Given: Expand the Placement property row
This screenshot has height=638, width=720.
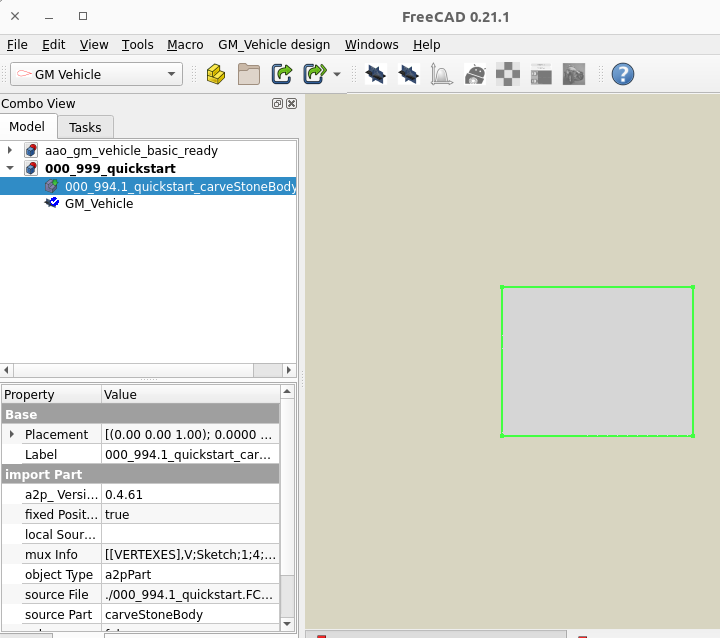Looking at the screenshot, I should click(12, 435).
